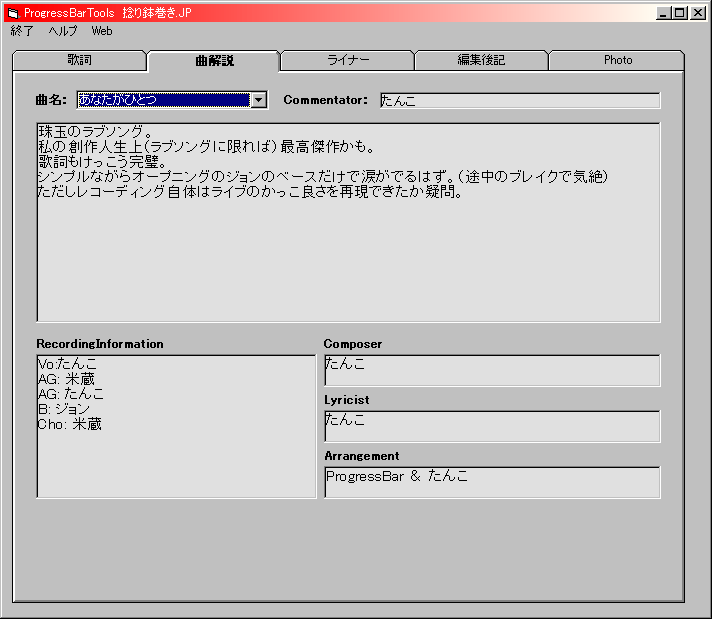Click the B: ジョン line
The image size is (712, 619).
click(x=64, y=409)
